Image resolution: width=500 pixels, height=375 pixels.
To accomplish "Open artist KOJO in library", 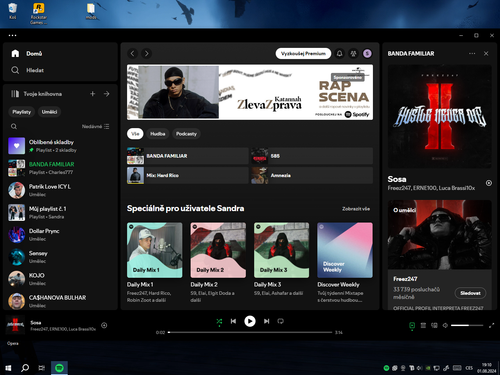I will (60, 279).
